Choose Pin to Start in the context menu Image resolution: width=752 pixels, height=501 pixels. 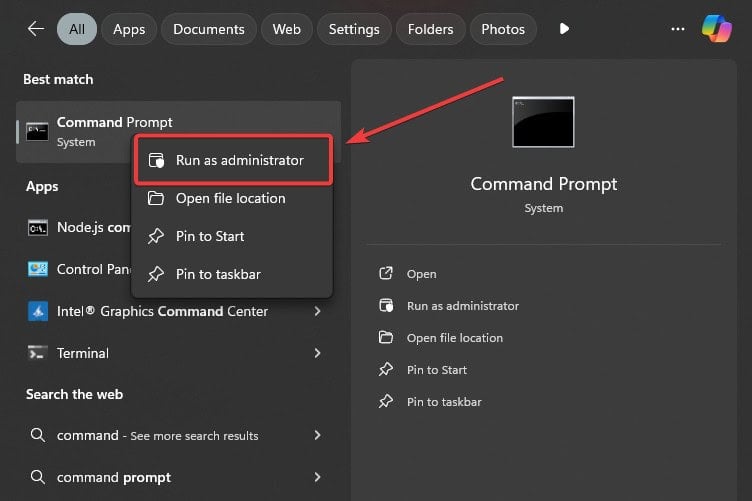click(x=232, y=236)
